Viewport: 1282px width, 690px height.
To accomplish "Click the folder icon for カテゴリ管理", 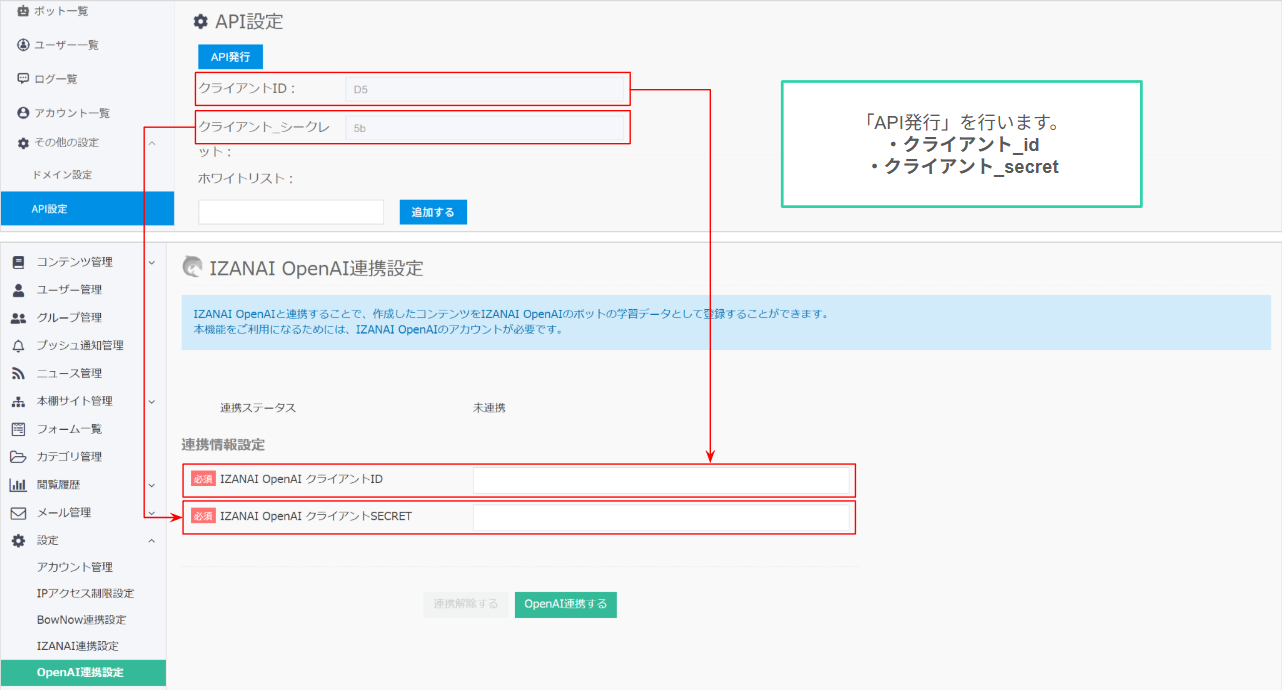I will point(18,457).
